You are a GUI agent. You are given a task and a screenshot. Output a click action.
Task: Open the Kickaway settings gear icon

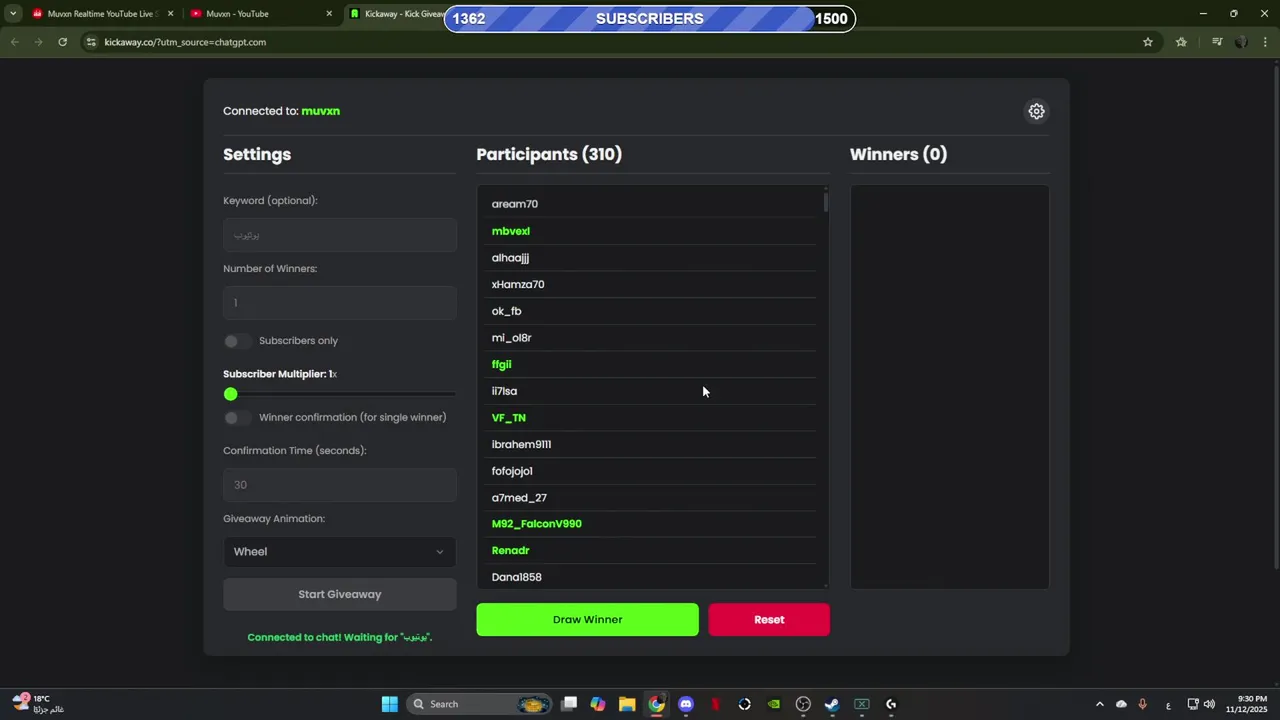(1036, 111)
